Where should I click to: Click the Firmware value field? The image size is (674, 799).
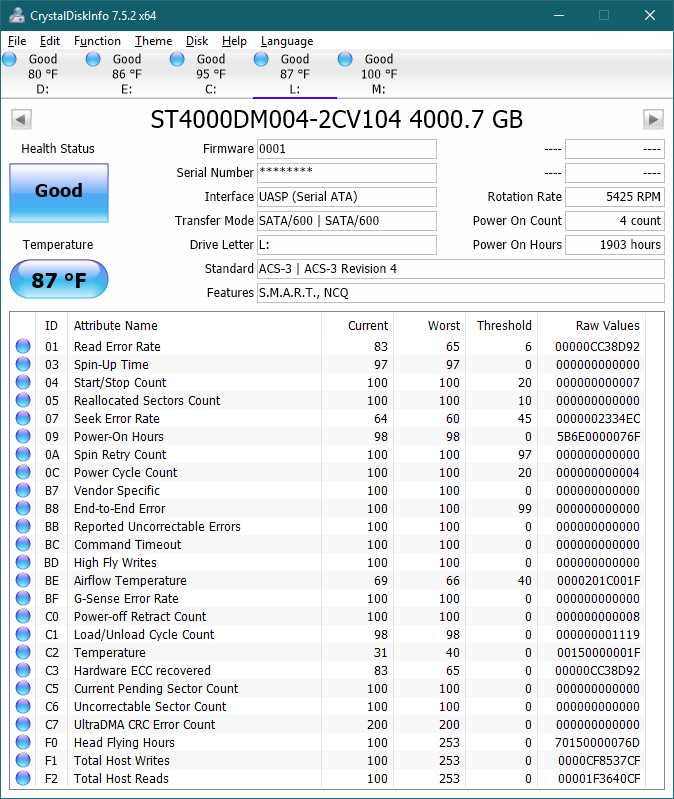pos(346,149)
